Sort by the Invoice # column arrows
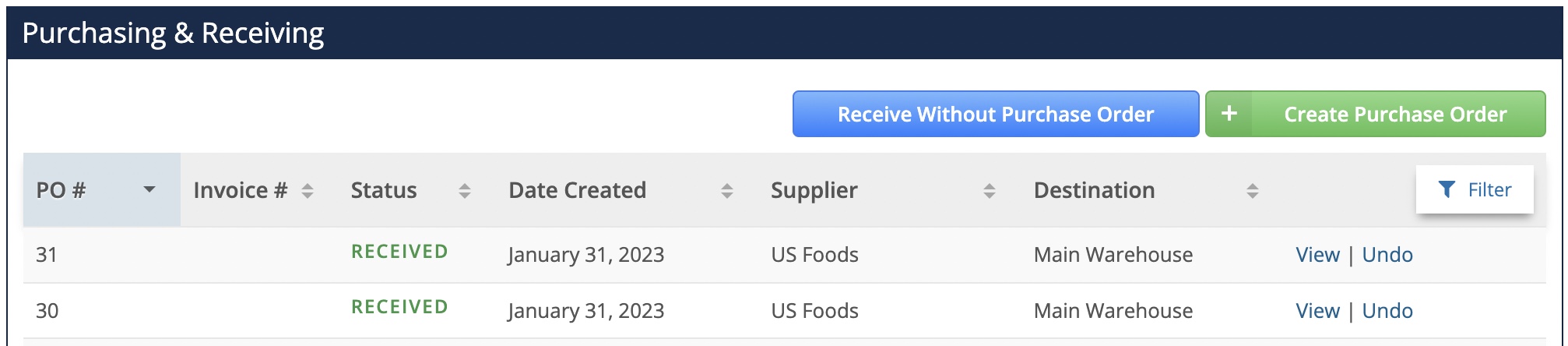This screenshot has width=1568, height=346. [308, 191]
